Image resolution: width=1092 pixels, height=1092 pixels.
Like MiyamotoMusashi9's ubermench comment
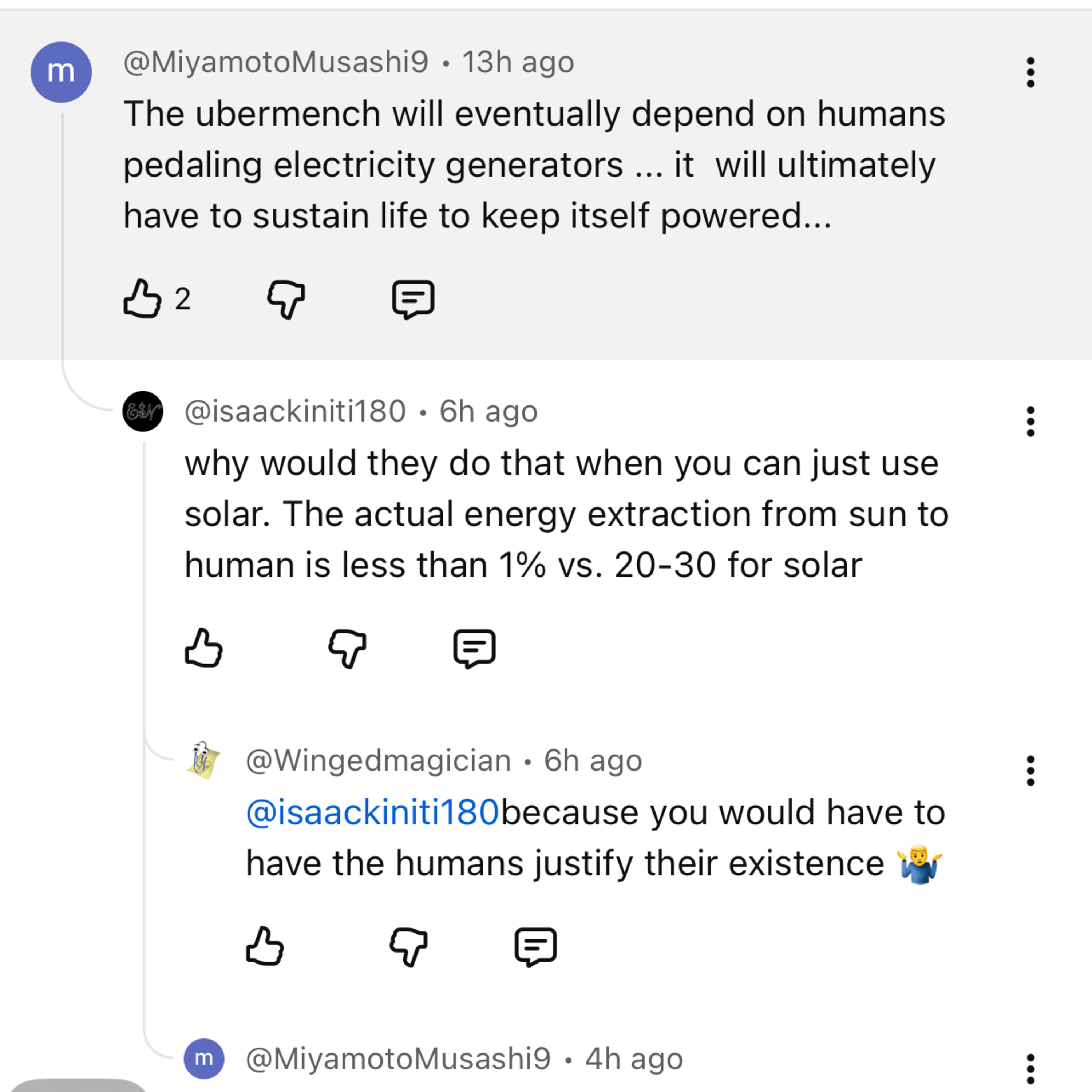coord(142,298)
